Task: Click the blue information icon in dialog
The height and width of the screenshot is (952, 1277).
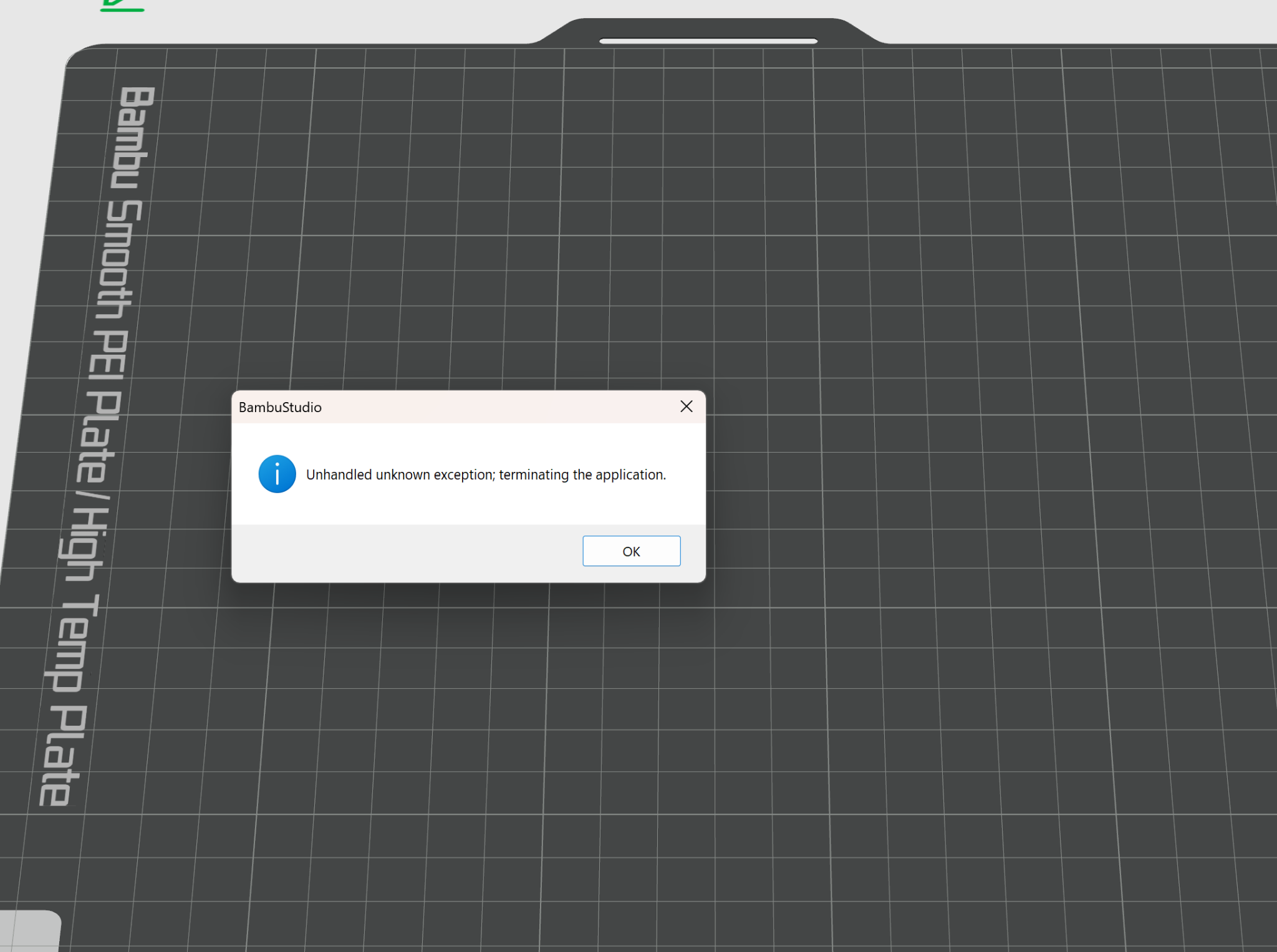Action: click(277, 474)
